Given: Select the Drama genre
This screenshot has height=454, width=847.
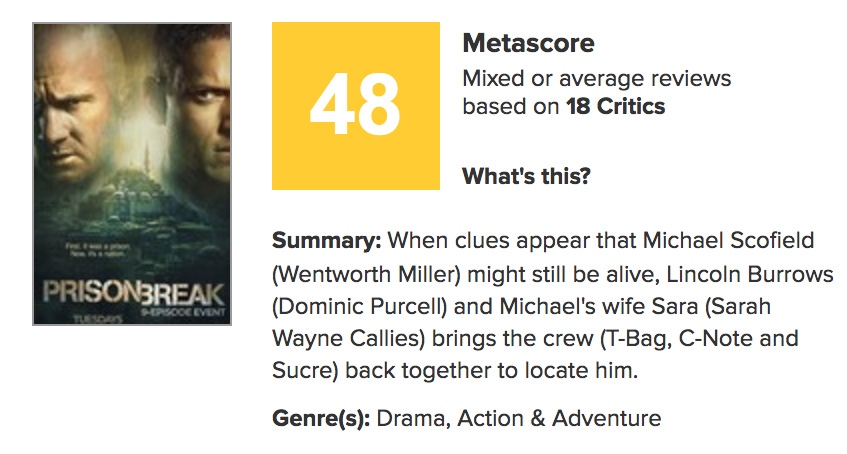Looking at the screenshot, I should [410, 417].
